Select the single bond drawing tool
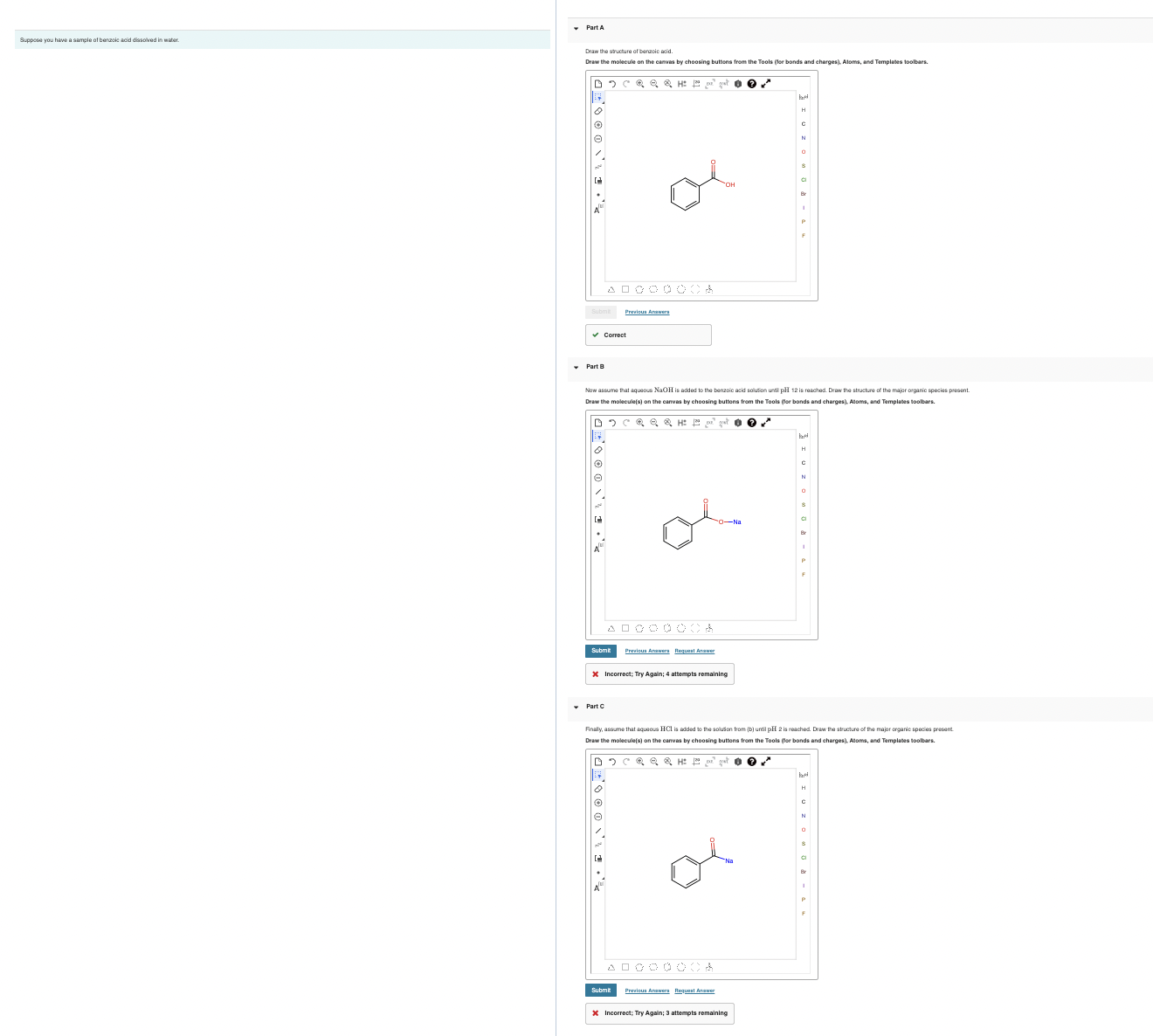 click(598, 152)
